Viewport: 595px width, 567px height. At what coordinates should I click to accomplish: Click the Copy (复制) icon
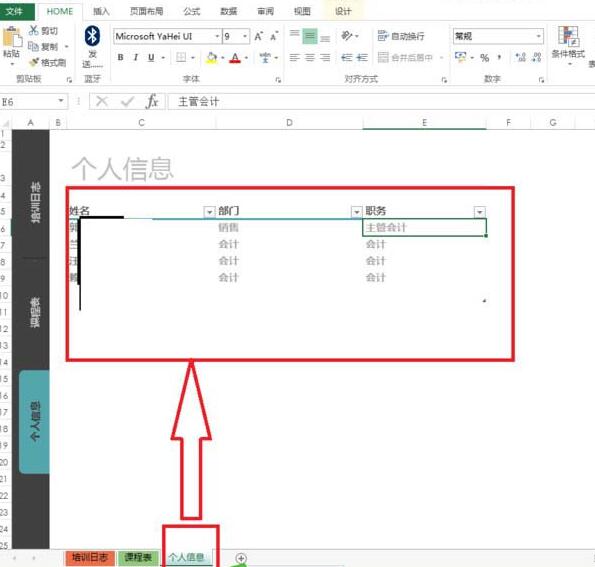[x=33, y=46]
